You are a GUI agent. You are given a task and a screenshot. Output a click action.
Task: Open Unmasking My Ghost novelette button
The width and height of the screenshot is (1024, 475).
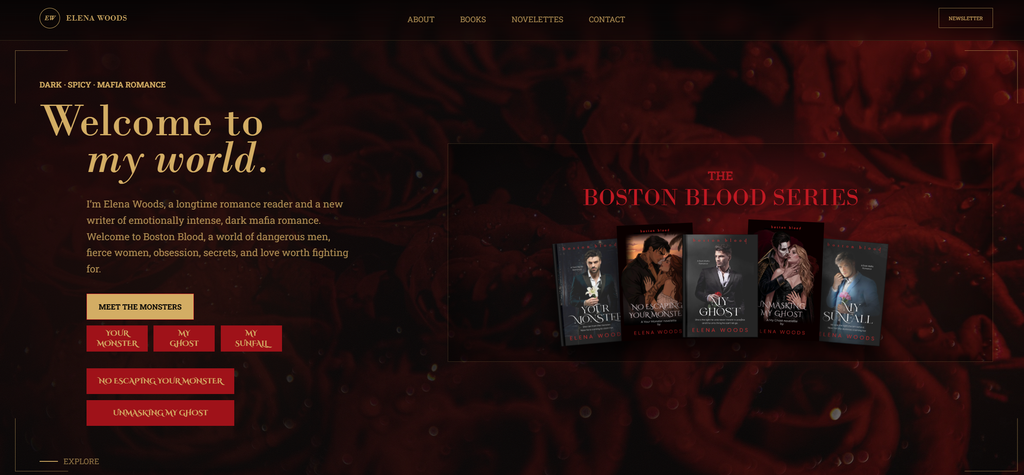160,413
